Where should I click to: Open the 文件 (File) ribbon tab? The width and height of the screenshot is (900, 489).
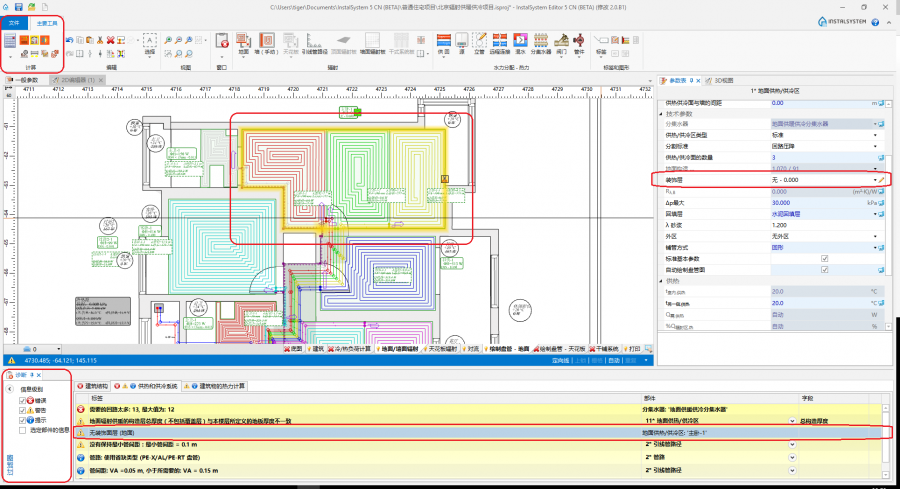click(x=14, y=21)
